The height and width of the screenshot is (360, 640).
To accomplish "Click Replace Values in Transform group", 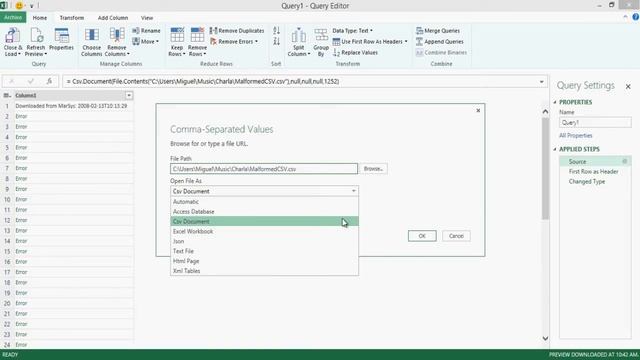I will [355, 53].
